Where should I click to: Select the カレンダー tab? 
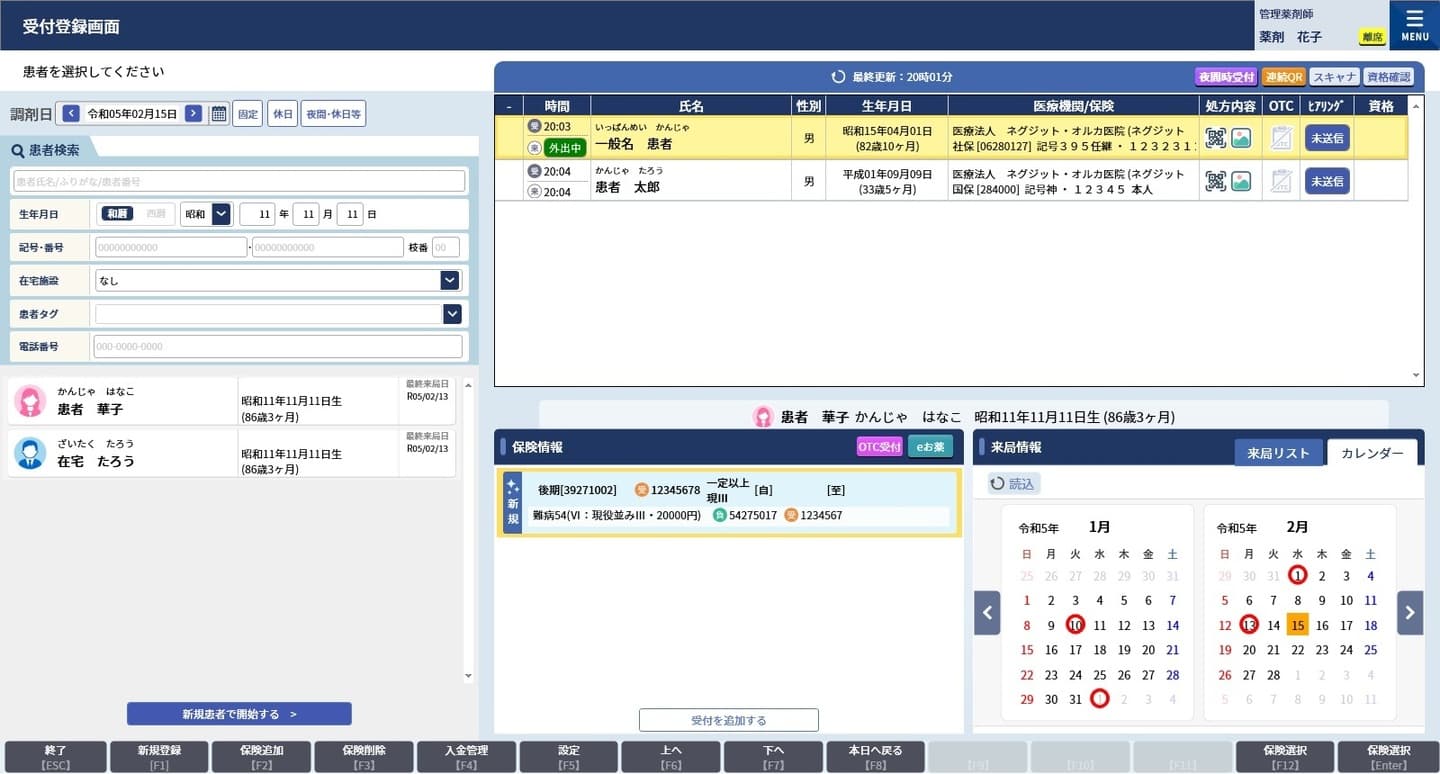point(1371,453)
